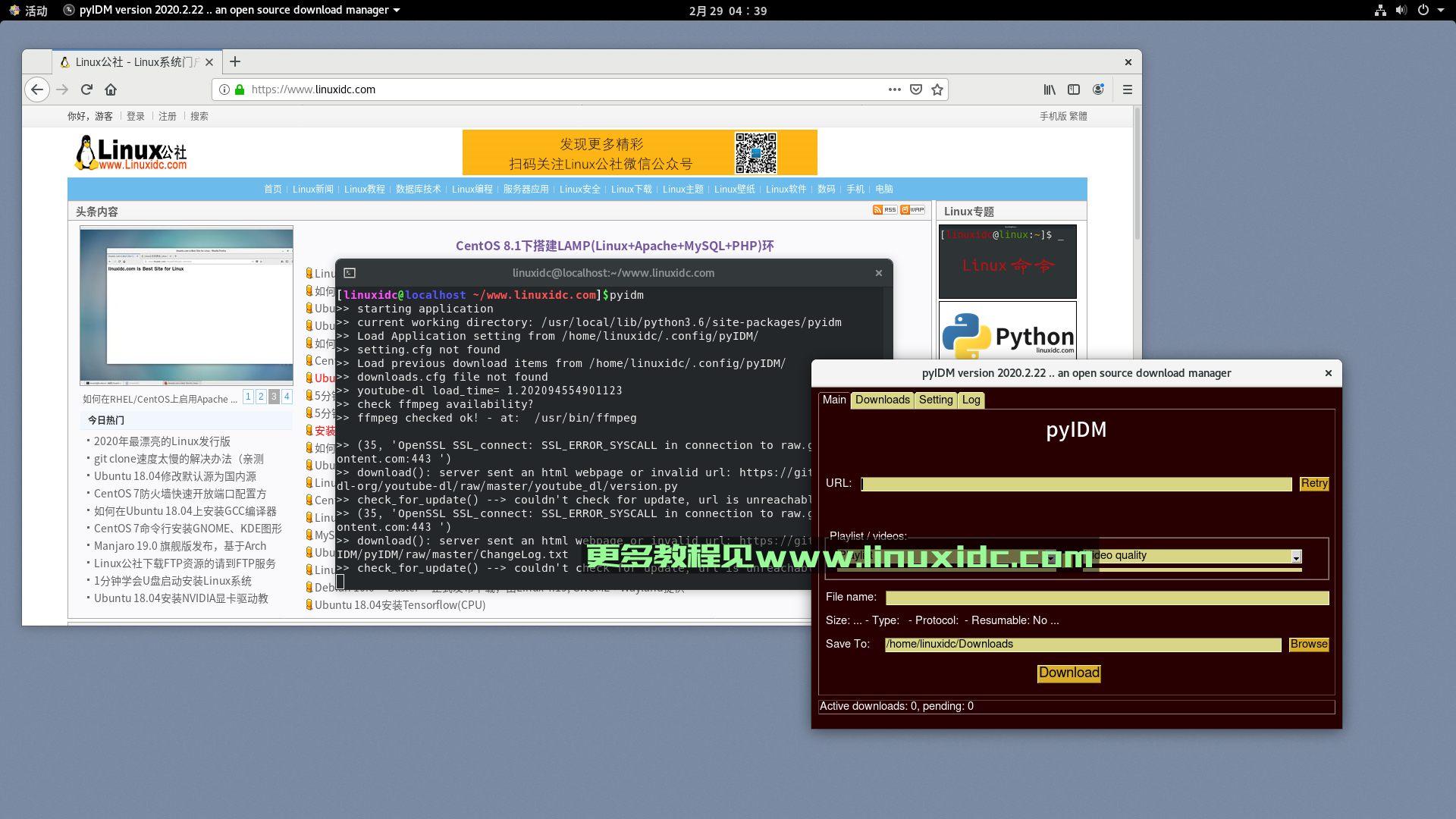Open terminal window menu icon
The height and width of the screenshot is (819, 1456).
(x=350, y=273)
